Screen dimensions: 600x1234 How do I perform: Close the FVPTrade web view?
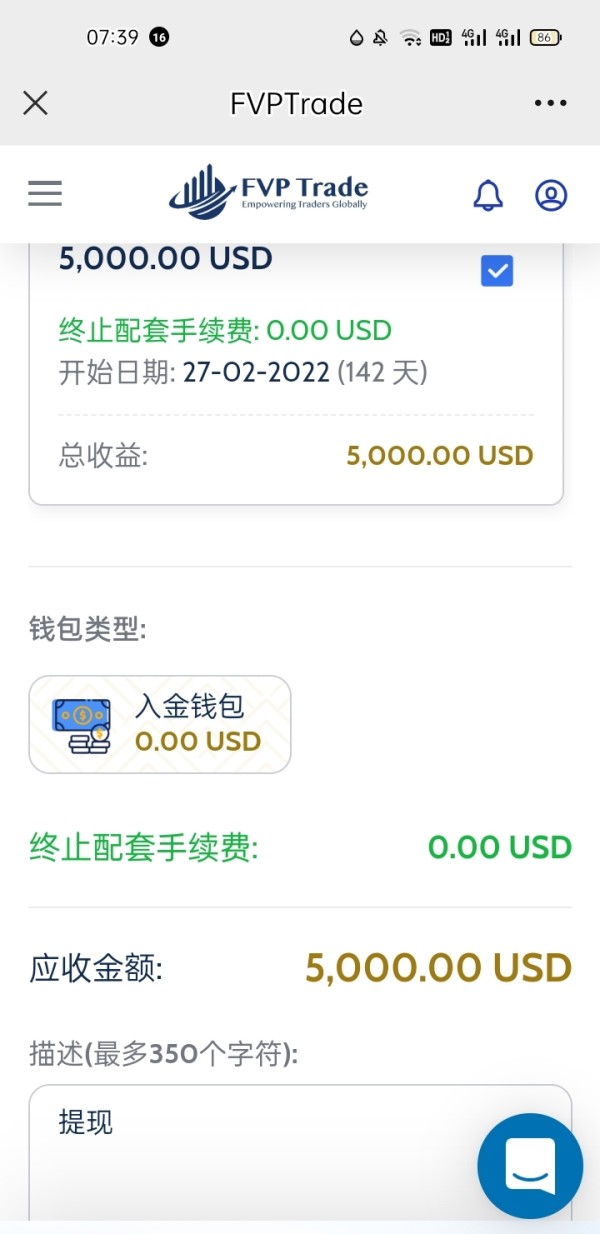tap(35, 103)
